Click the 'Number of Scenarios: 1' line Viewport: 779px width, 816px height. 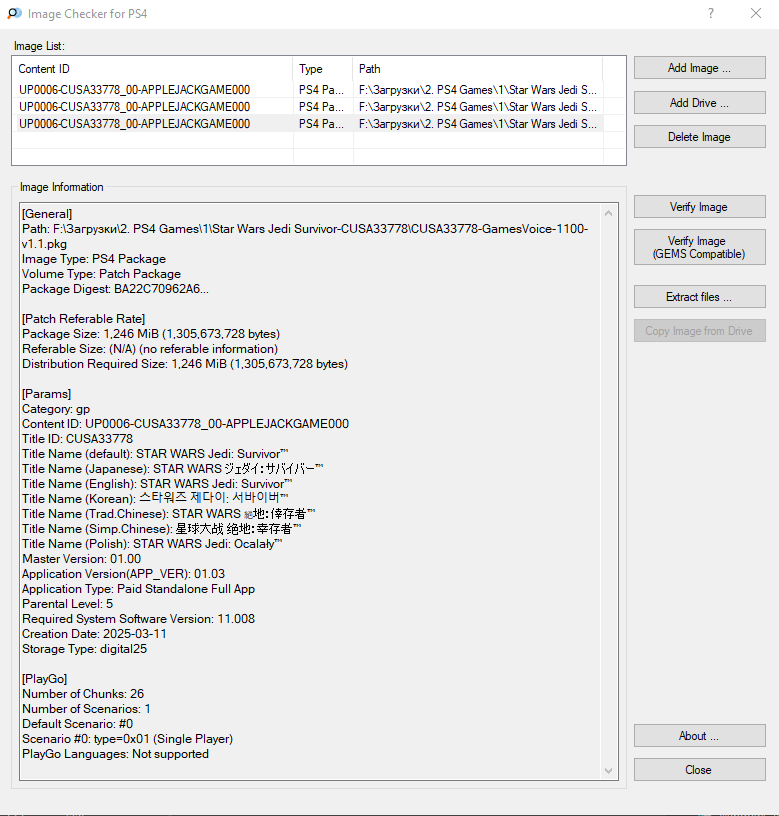86,709
